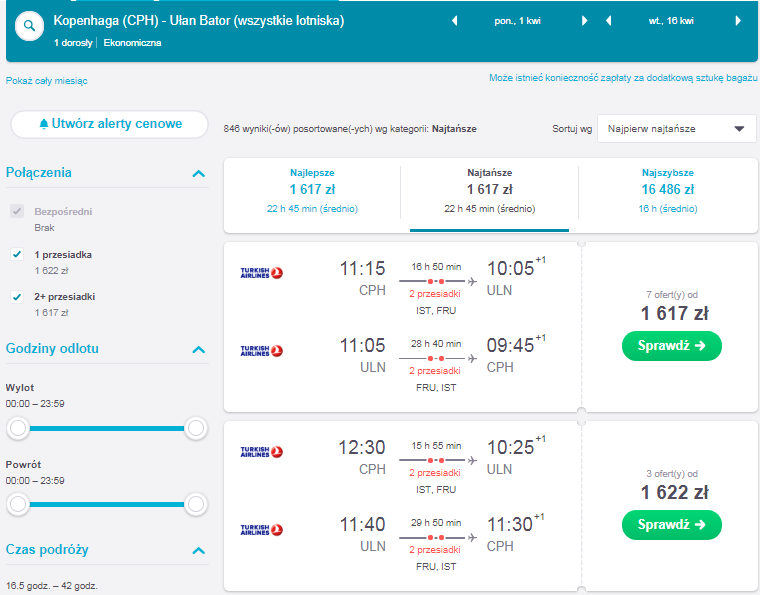Click Turkish Airlines logo for 12:30 flight
This screenshot has width=760, height=595.
(x=262, y=452)
